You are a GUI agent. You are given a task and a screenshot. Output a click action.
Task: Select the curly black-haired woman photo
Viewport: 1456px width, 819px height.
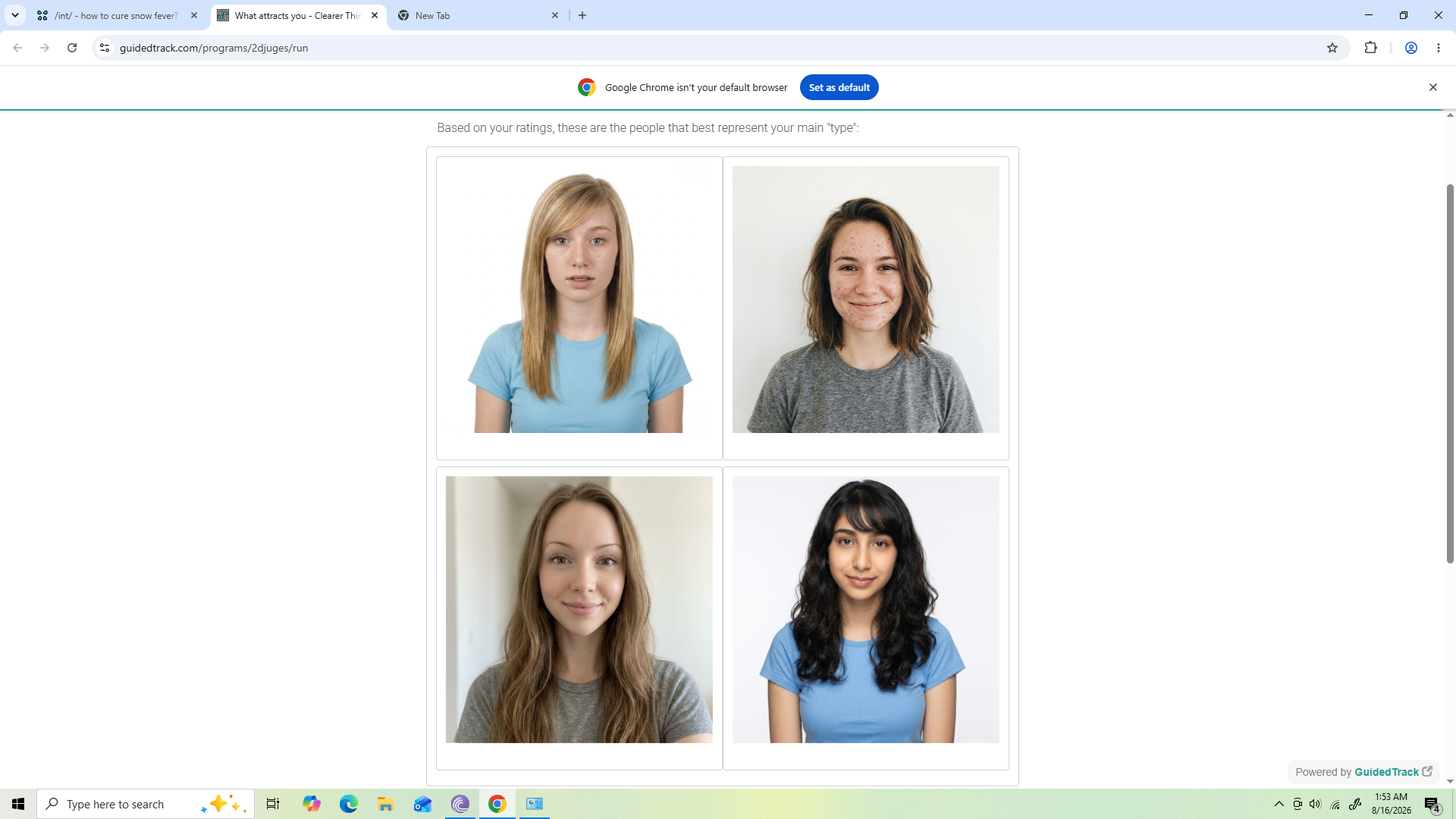click(x=866, y=610)
